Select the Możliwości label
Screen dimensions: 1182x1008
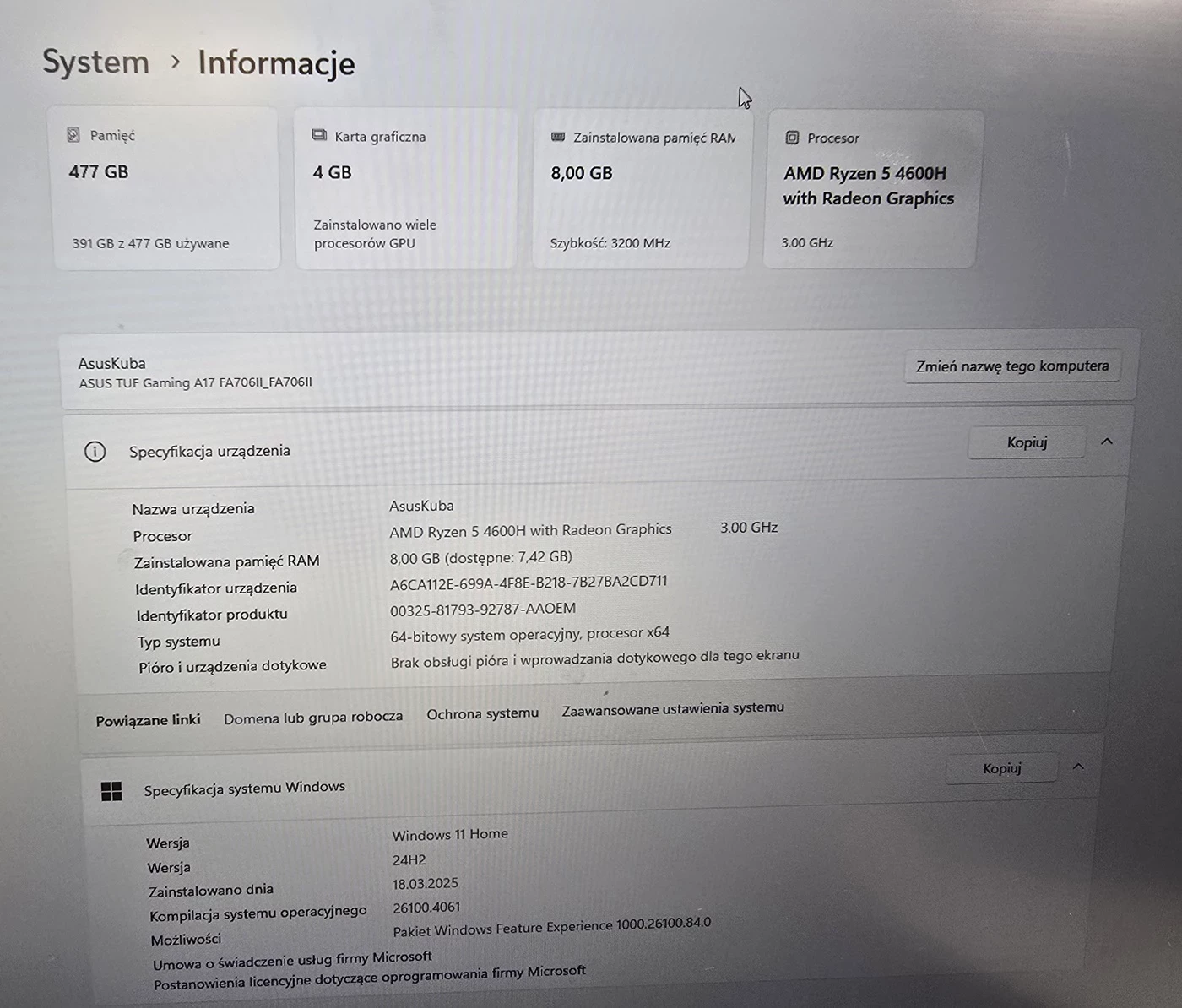point(186,940)
